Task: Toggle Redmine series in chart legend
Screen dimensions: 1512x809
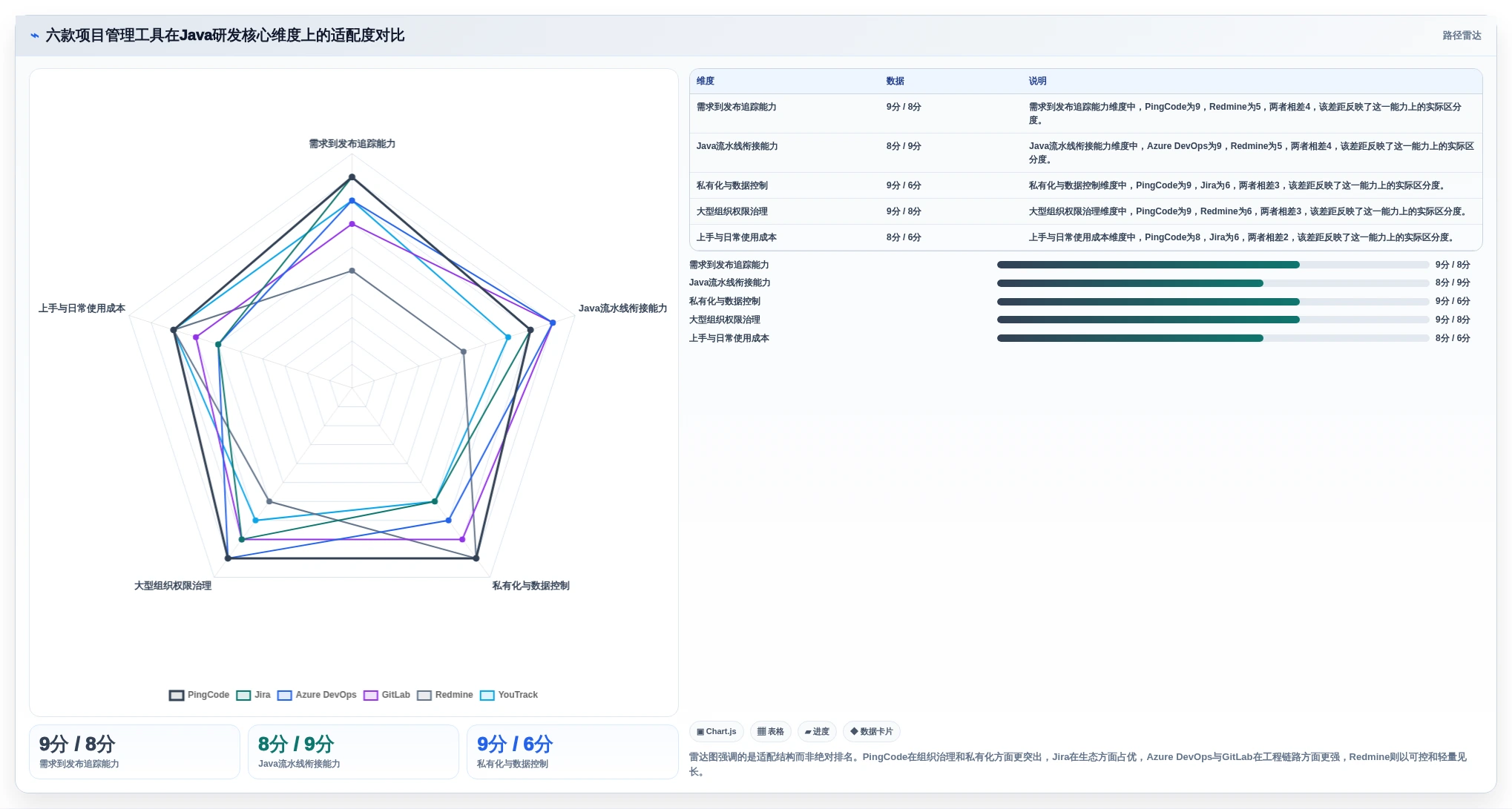Action: click(444, 695)
